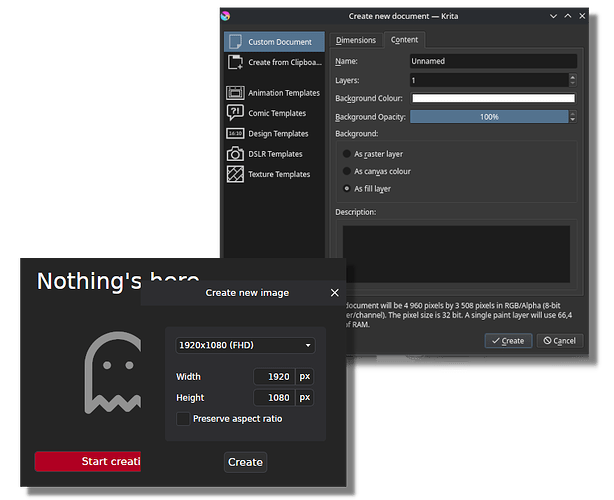Open the 1920x1080 (FHD) preset dropdown
Screen dimensions: 614x500
(245, 345)
